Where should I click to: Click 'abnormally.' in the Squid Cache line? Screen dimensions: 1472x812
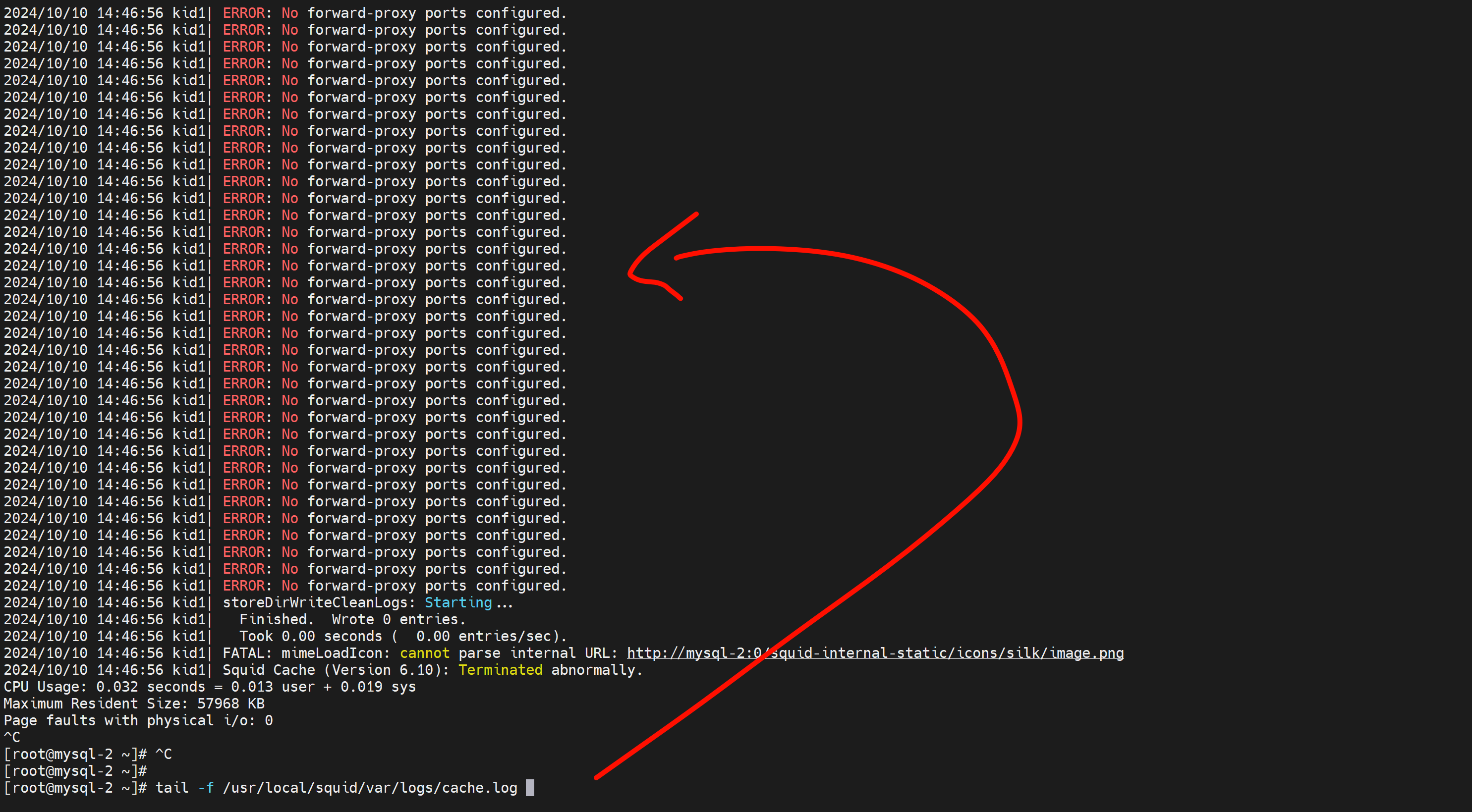pos(597,670)
